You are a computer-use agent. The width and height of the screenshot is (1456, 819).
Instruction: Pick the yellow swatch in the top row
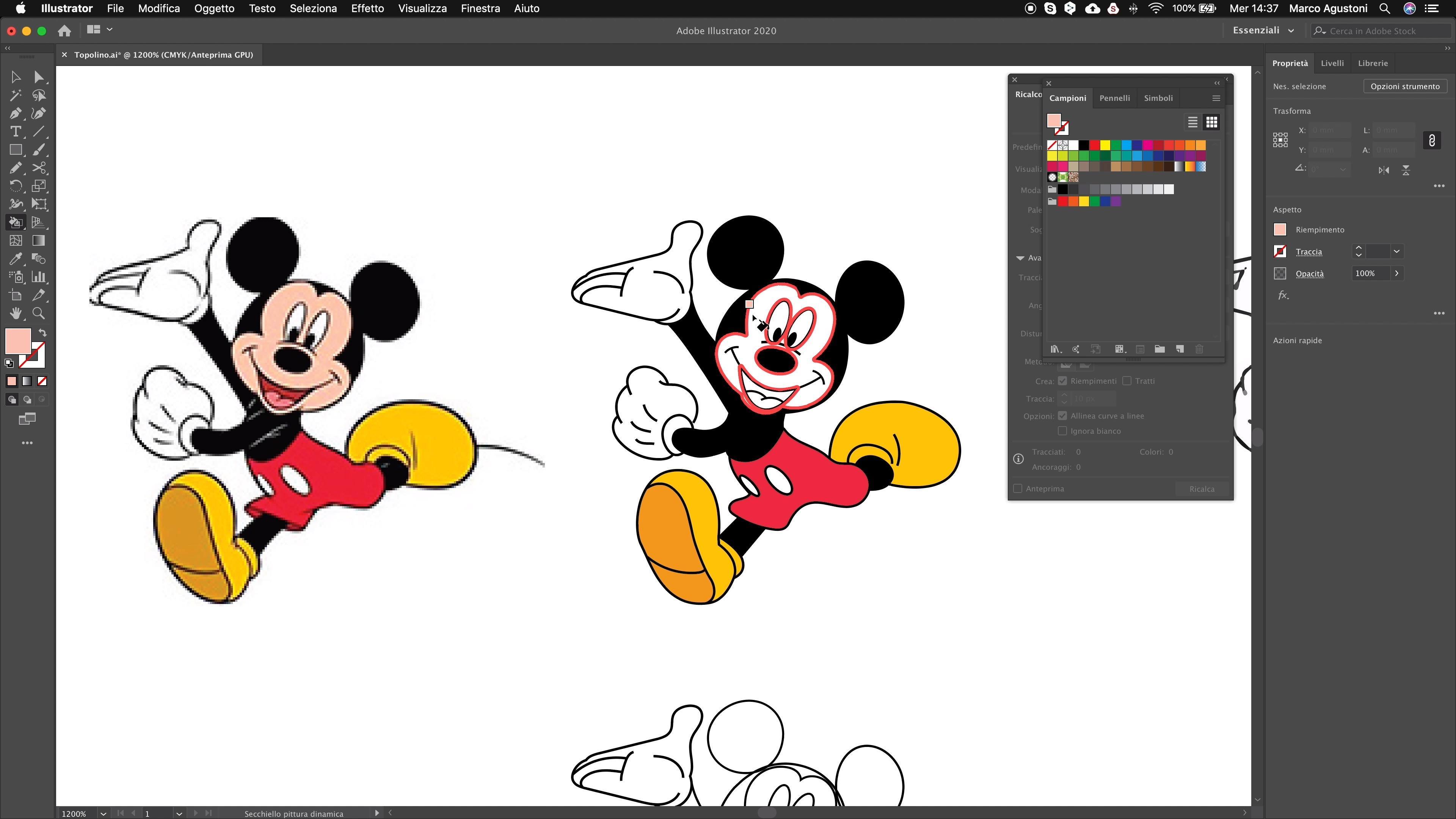pos(1105,145)
